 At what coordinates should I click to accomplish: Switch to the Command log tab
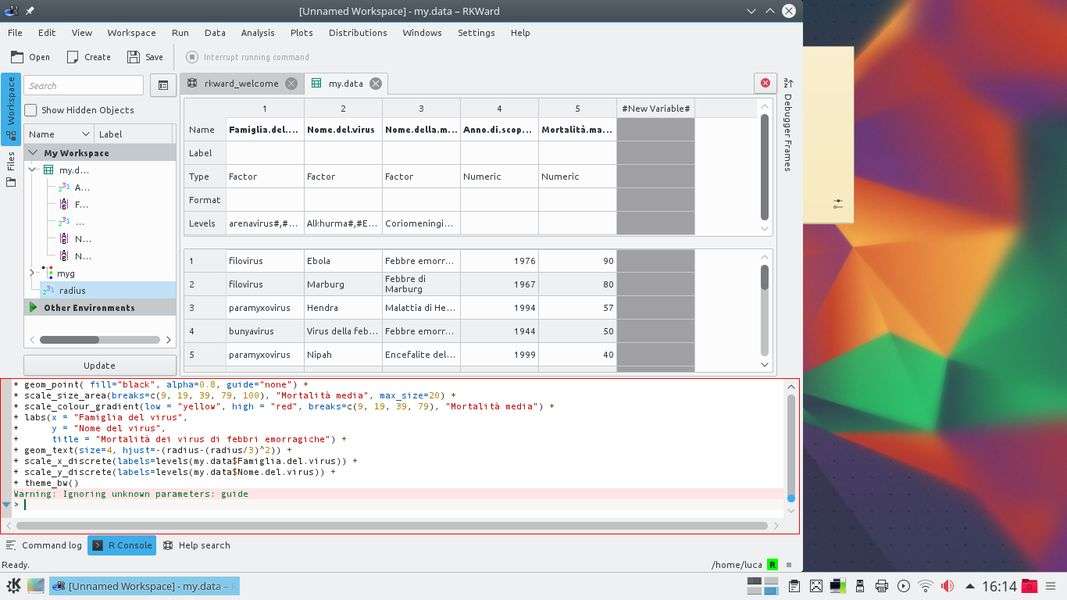(43, 545)
